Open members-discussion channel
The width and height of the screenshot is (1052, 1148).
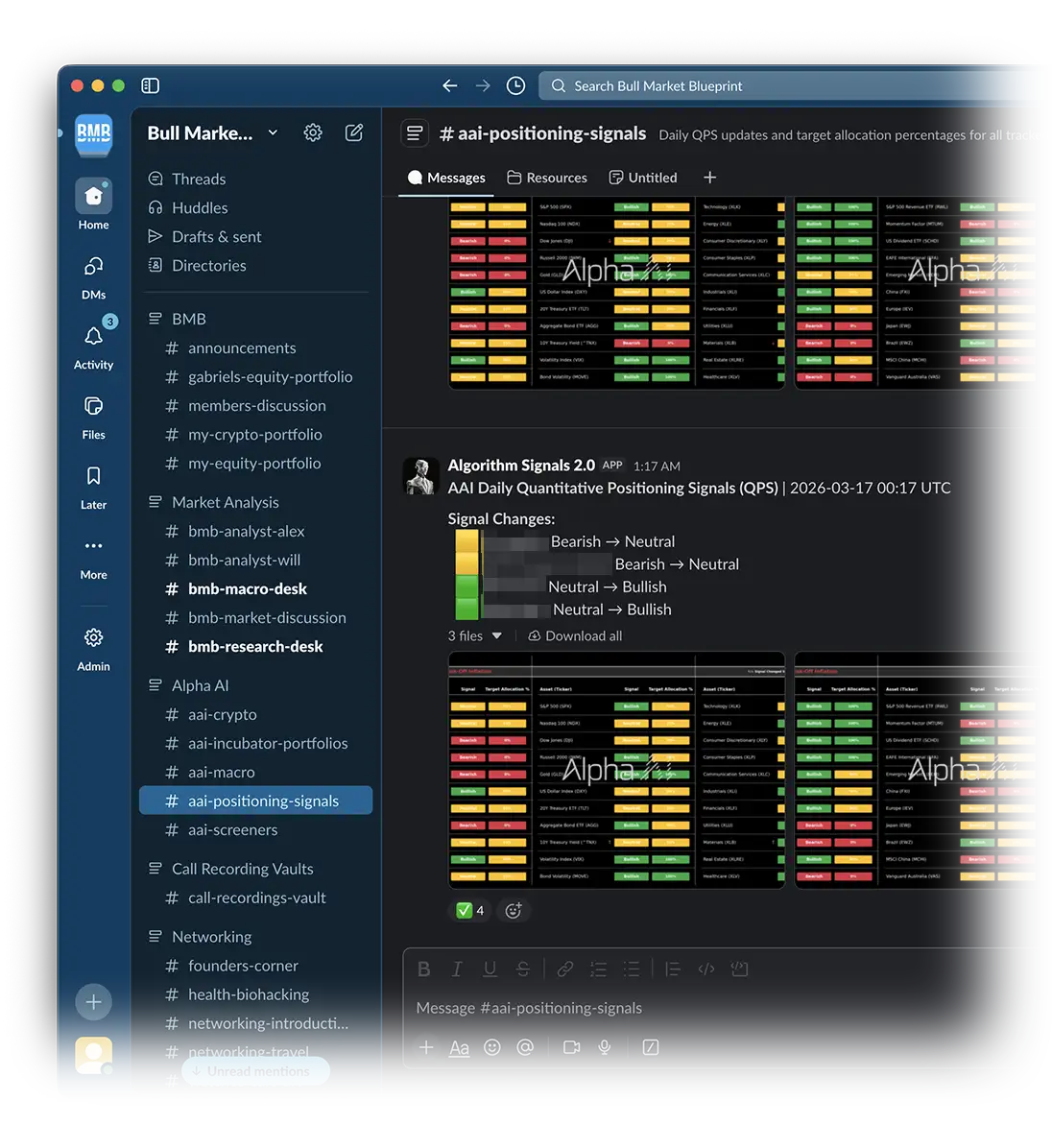pos(256,406)
